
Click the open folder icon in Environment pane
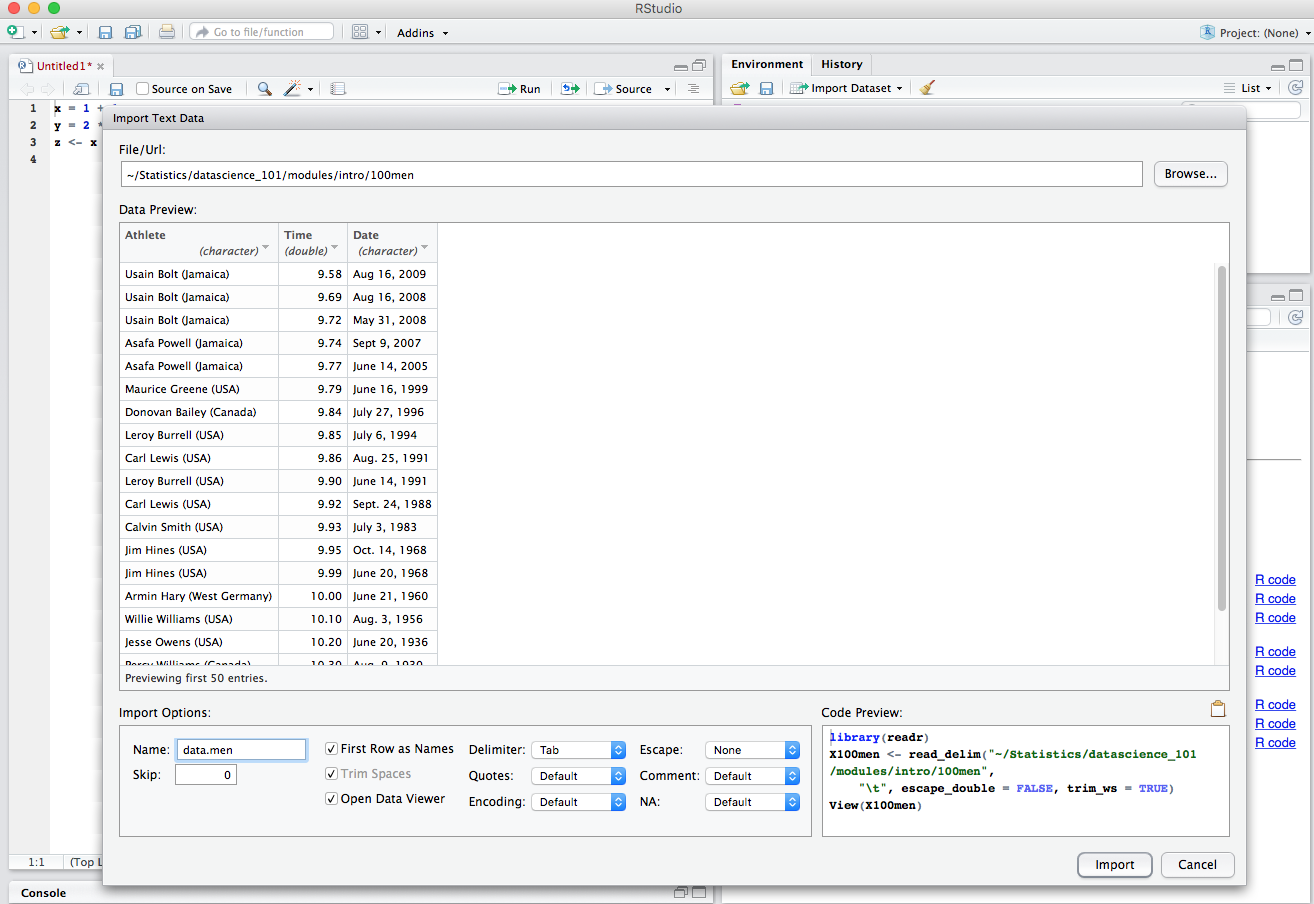(x=739, y=88)
